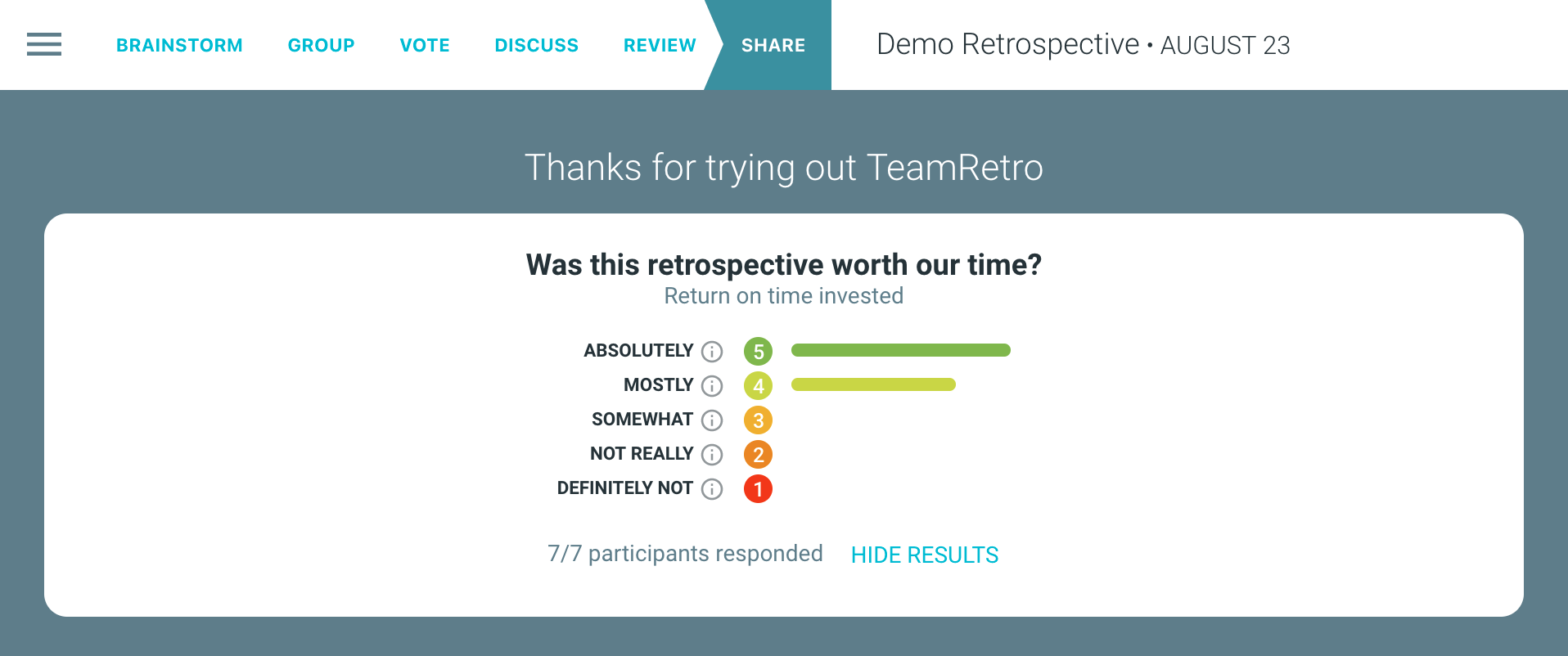Return to the REVIEW phase

660,45
